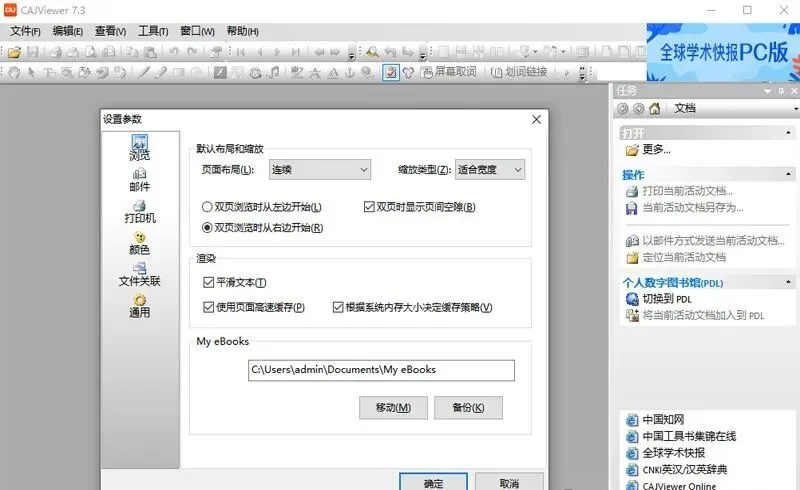800x490 pixels.
Task: Click the home icon in task panel
Action: (x=655, y=108)
